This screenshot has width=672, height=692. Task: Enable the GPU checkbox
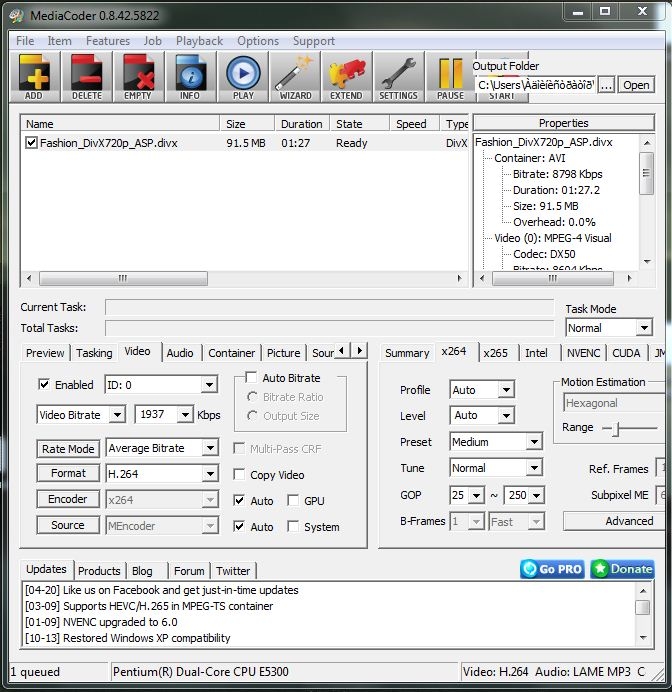coord(293,500)
